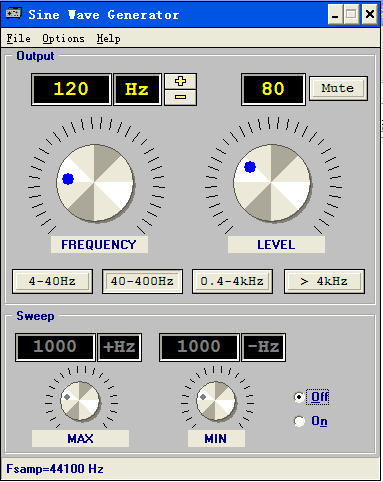
Task: Click the MIN sweep knob
Action: (x=216, y=401)
